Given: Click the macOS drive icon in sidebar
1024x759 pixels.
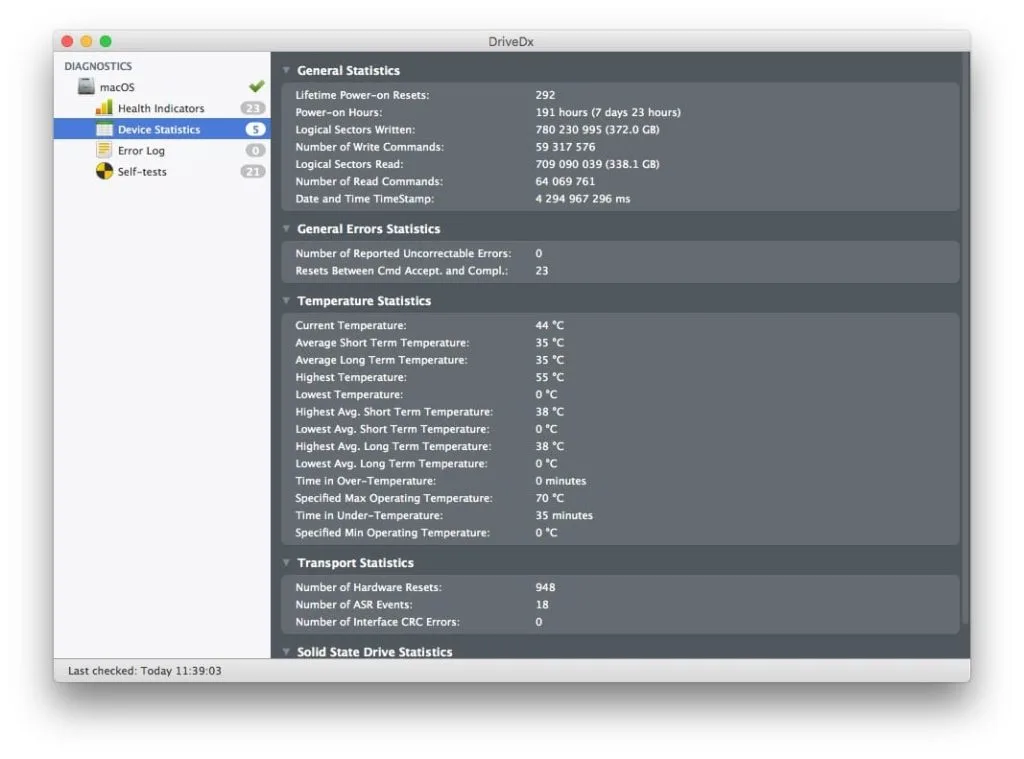Looking at the screenshot, I should coord(86,86).
